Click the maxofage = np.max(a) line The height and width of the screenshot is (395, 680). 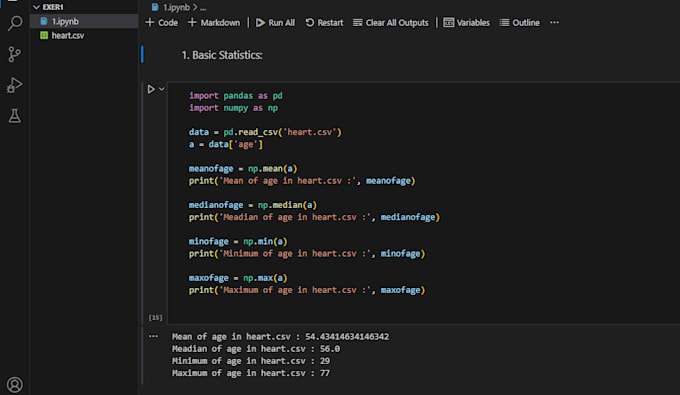(238, 278)
